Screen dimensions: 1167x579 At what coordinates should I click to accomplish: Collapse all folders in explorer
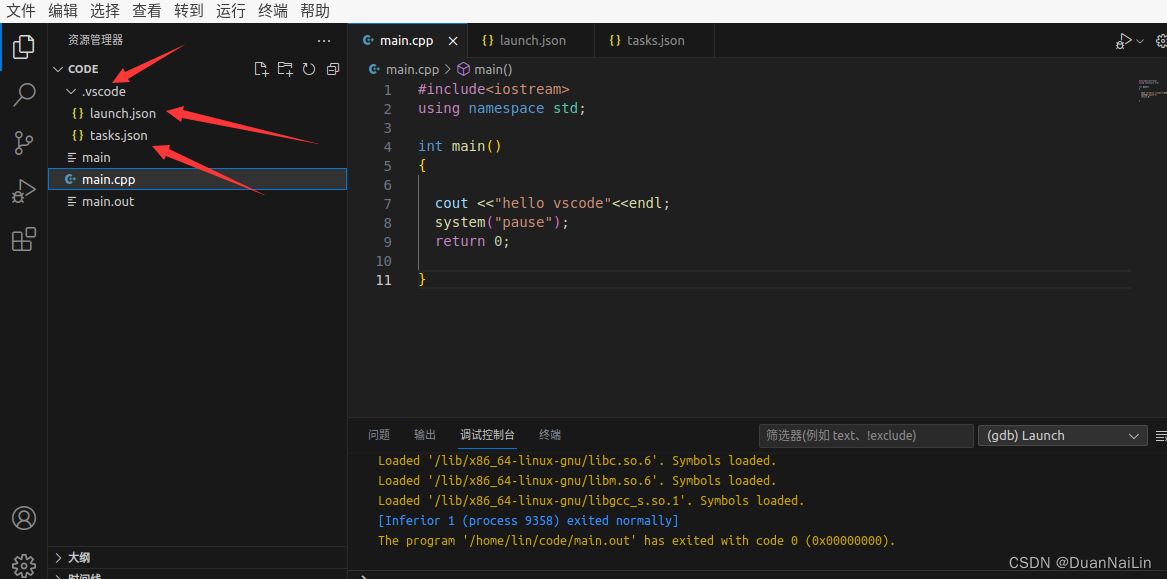[333, 69]
